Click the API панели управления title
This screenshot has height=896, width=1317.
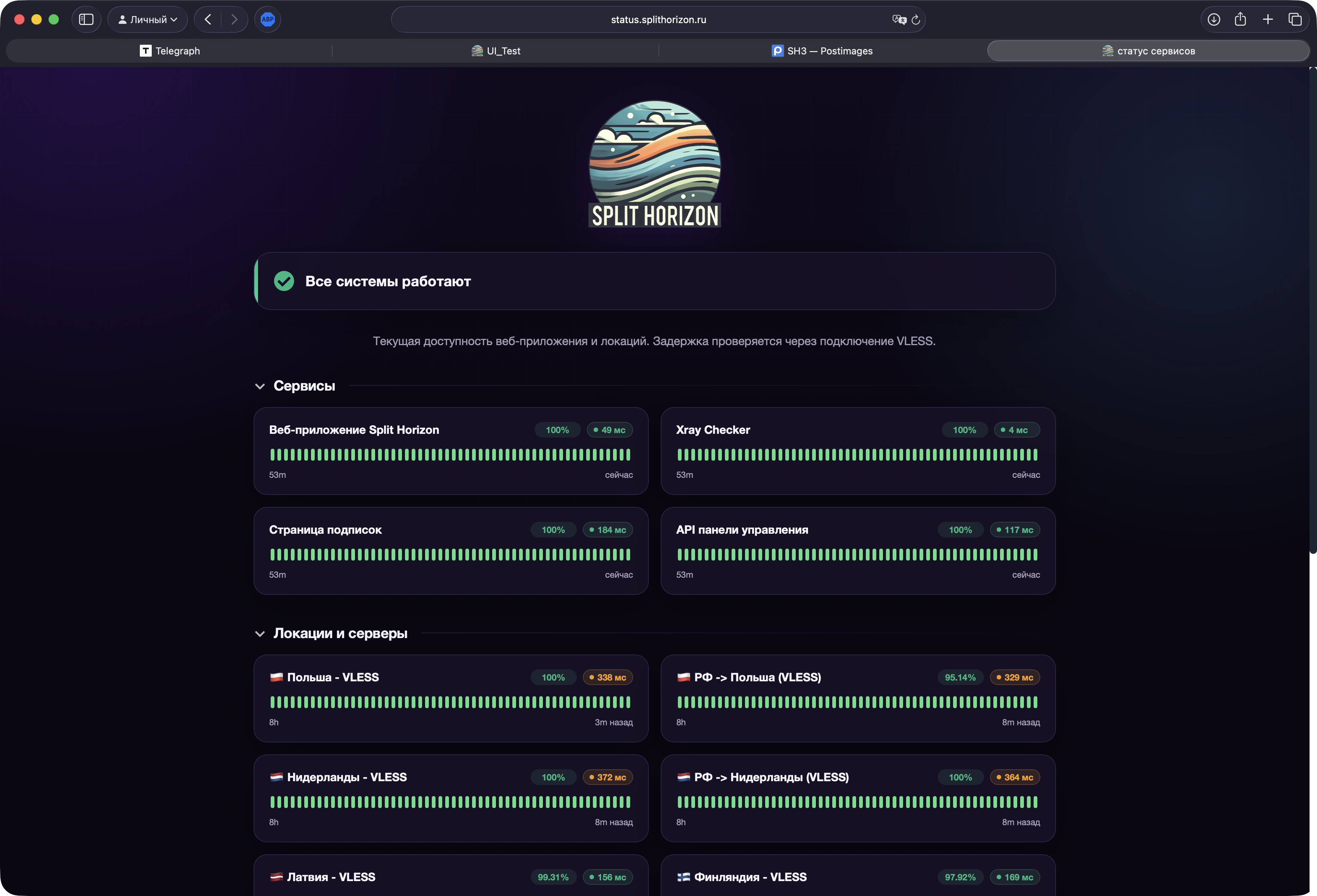pyautogui.click(x=742, y=530)
